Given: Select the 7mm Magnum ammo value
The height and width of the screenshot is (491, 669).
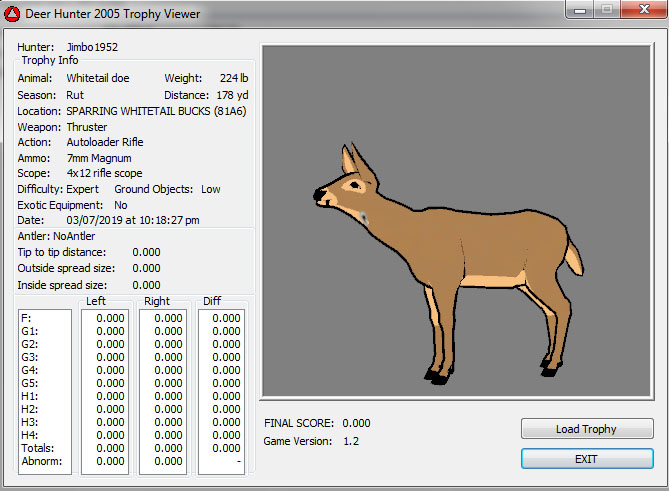Looking at the screenshot, I should (98, 158).
